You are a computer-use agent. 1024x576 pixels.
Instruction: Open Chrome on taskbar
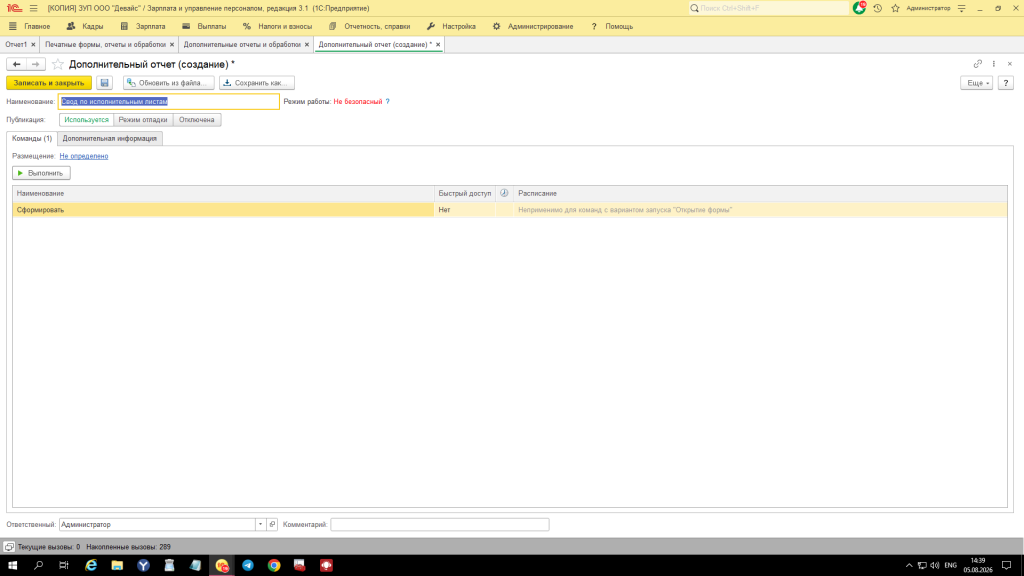(274, 566)
